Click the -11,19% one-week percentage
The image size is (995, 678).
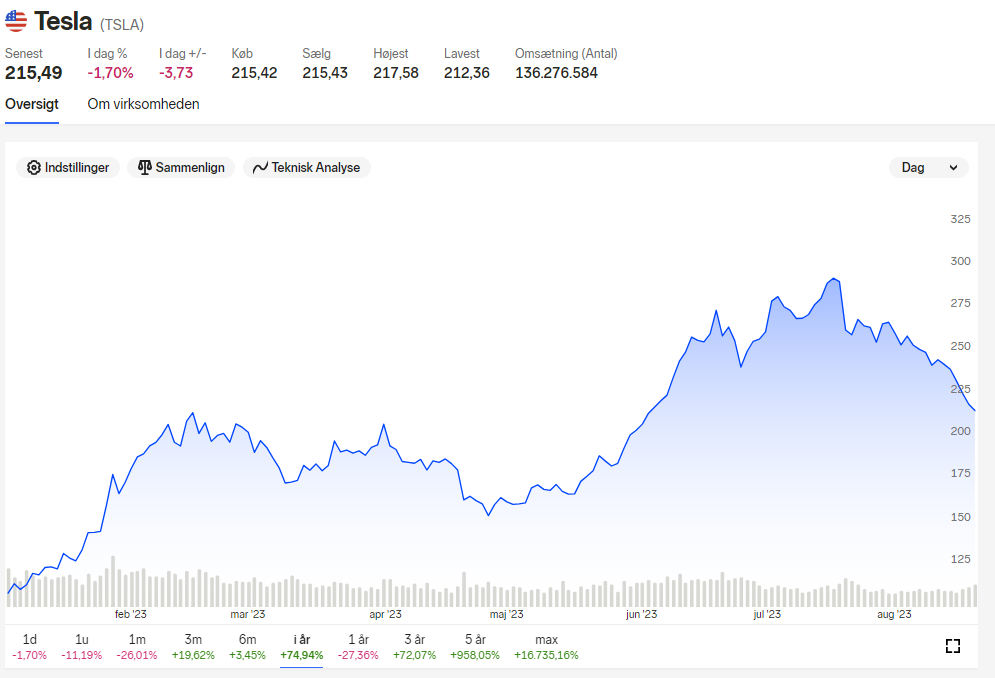(81, 655)
